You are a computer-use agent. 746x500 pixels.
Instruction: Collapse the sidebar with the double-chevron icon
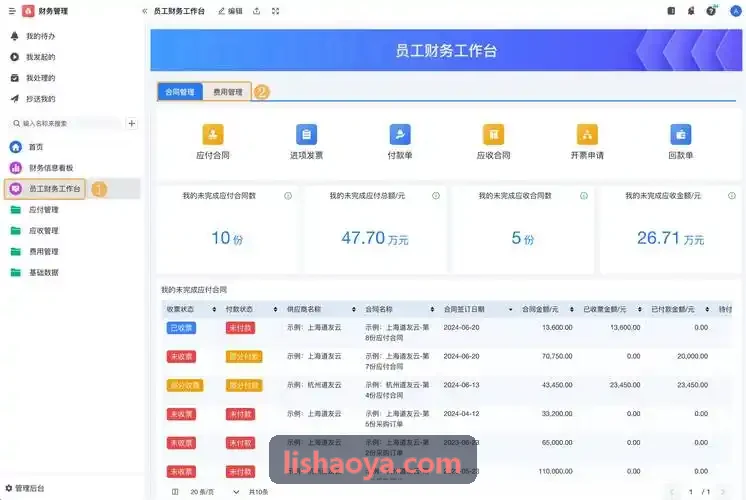point(144,11)
